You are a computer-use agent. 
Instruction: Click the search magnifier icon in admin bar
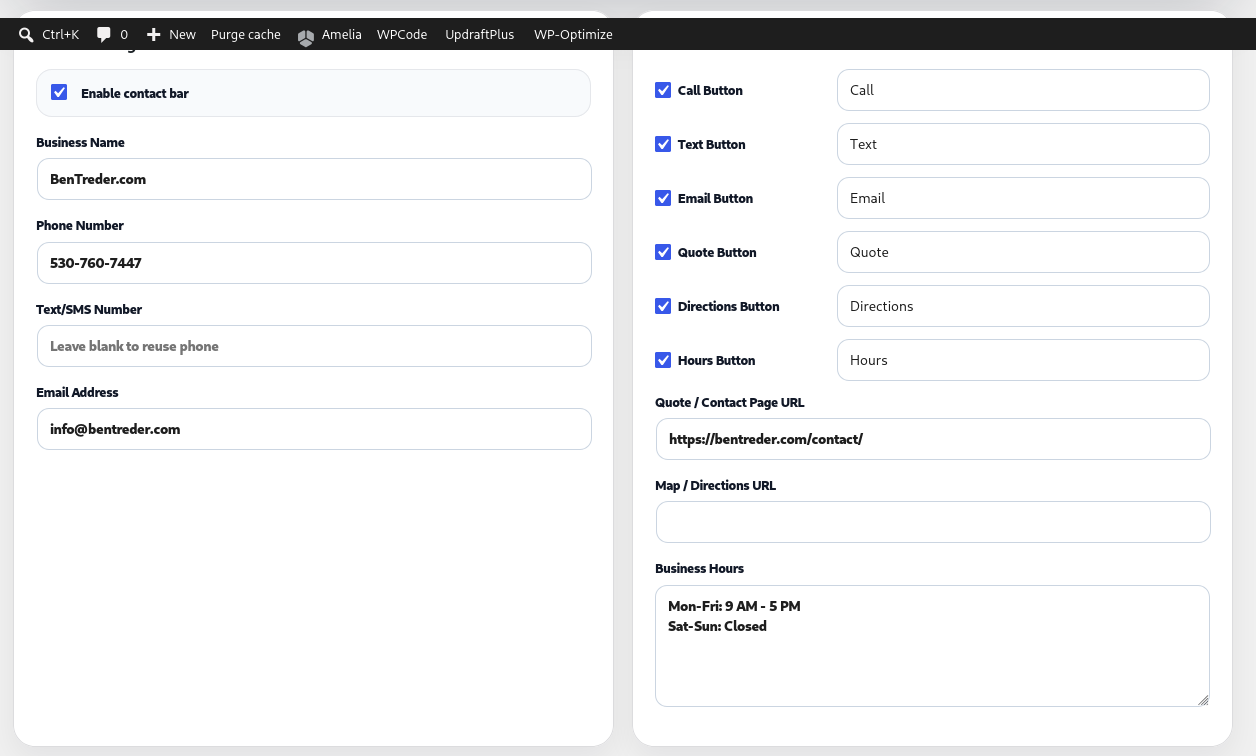26,34
